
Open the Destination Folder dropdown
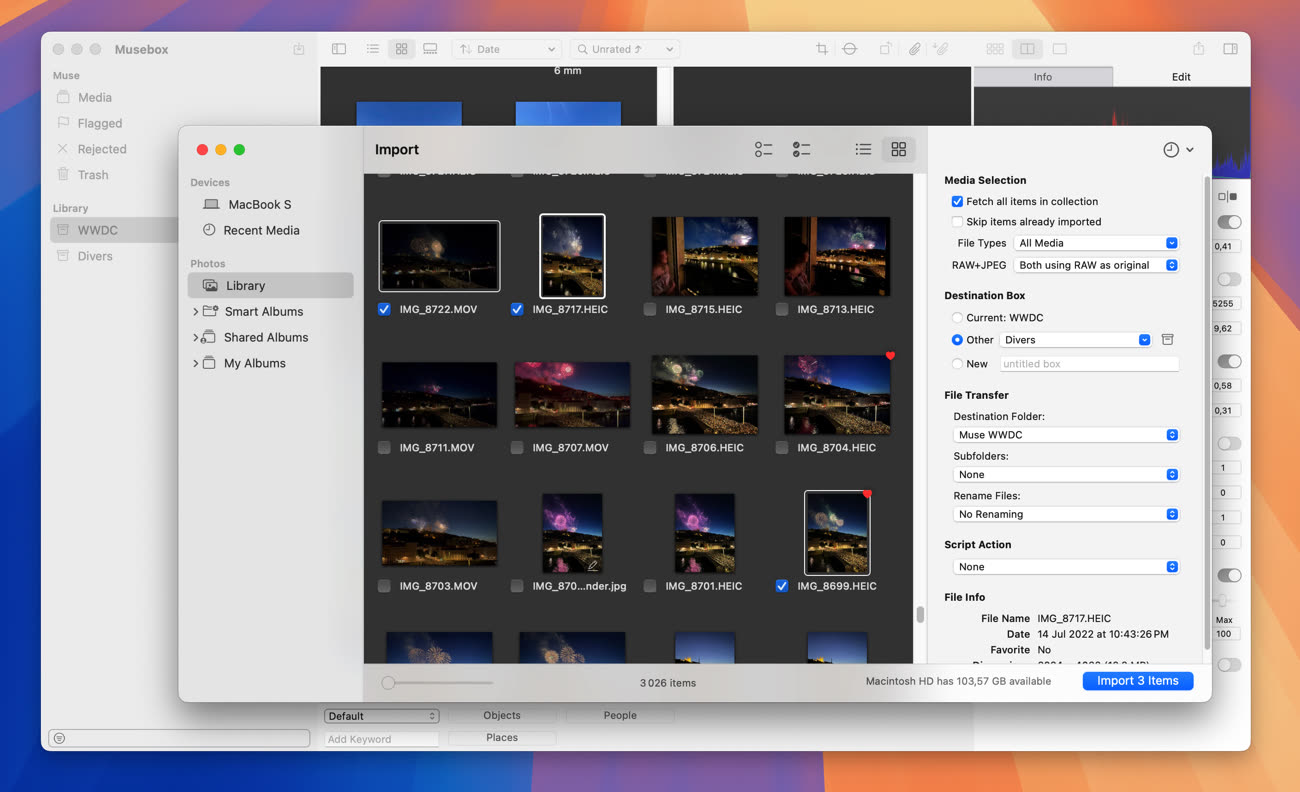pos(1066,435)
